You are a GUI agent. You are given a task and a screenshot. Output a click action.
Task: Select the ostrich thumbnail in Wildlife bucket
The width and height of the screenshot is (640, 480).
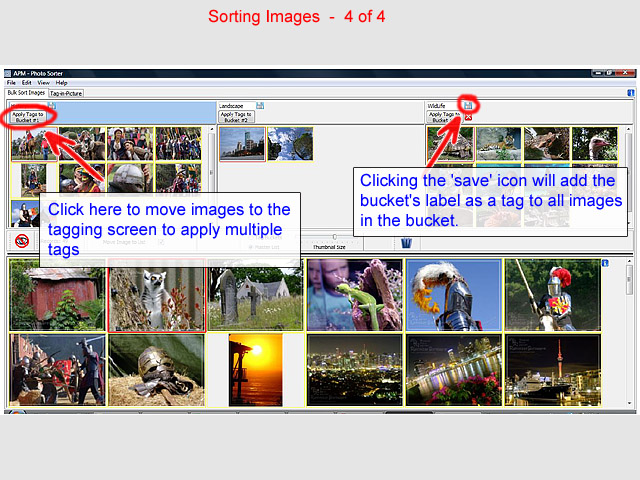595,144
